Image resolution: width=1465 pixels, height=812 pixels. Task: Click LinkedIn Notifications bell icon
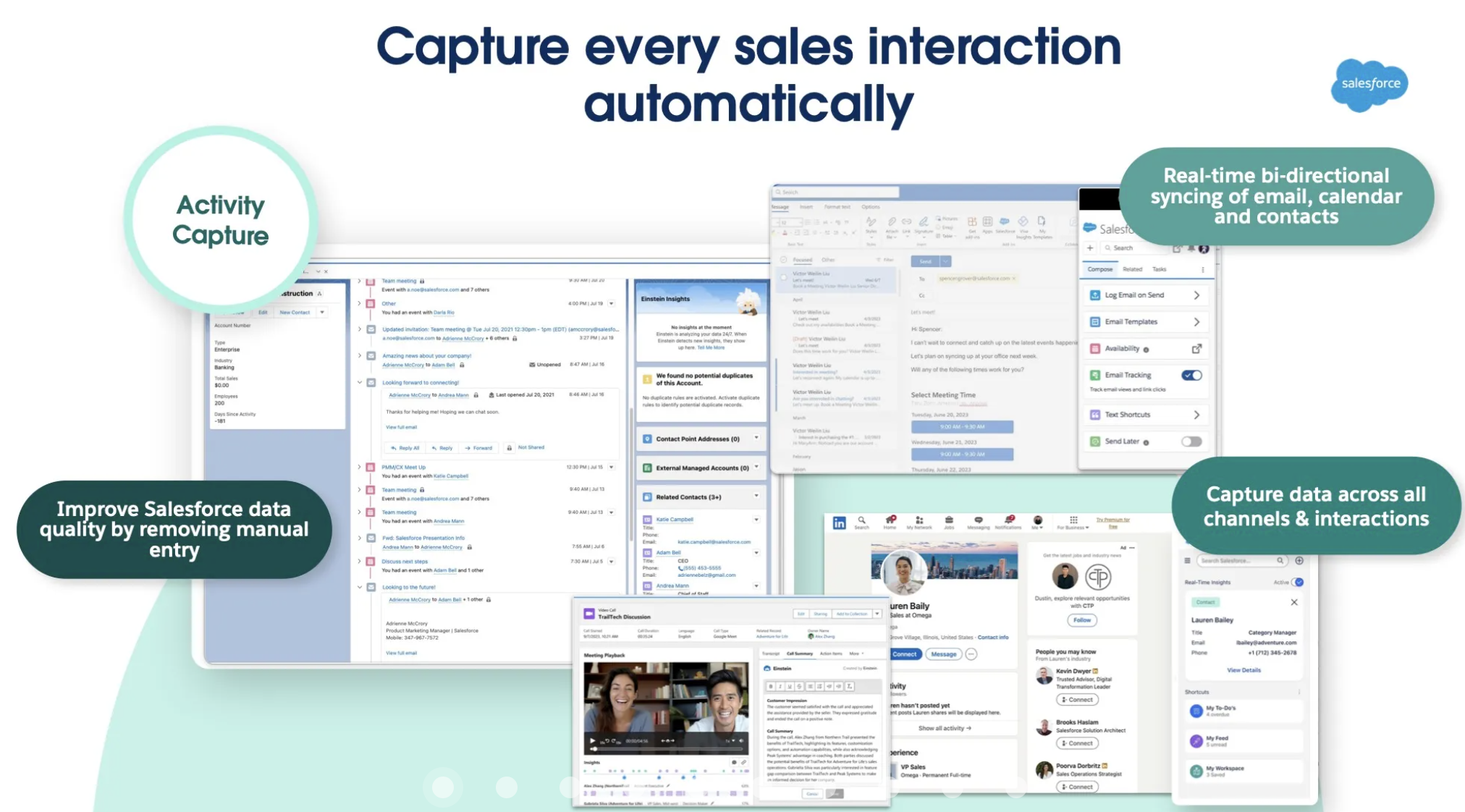1008,521
